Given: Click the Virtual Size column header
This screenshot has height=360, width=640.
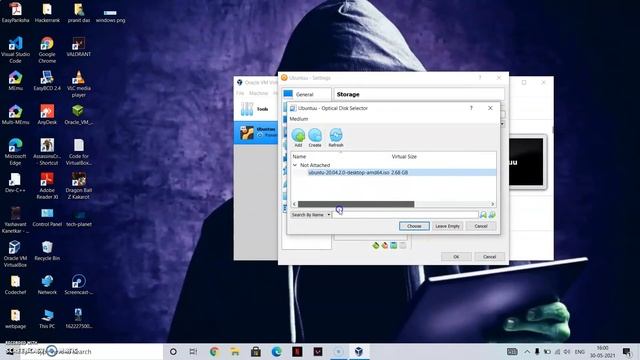Looking at the screenshot, I should pos(404,156).
